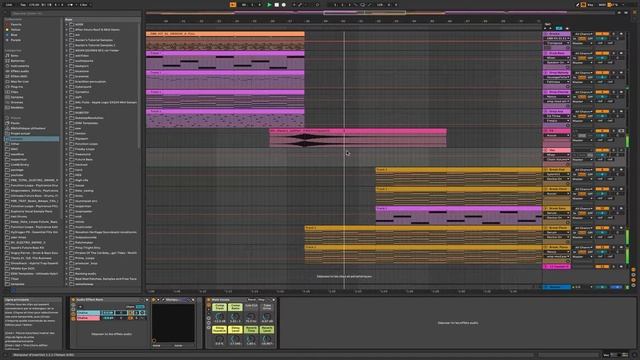Image resolution: width=640 pixels, height=360 pixels.
Task: Expand the Future Bass folder
Action: (67, 160)
